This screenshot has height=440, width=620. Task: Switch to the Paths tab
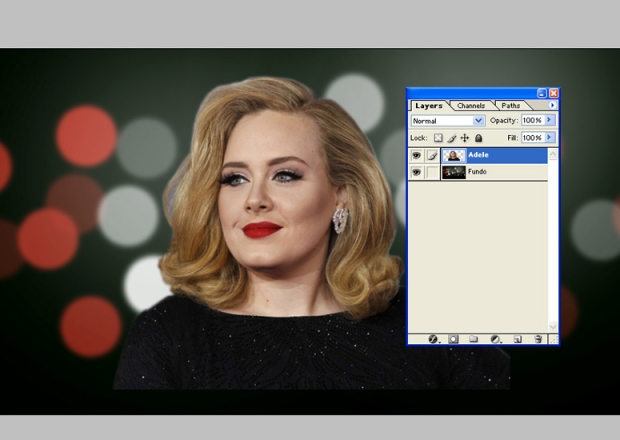tap(511, 105)
